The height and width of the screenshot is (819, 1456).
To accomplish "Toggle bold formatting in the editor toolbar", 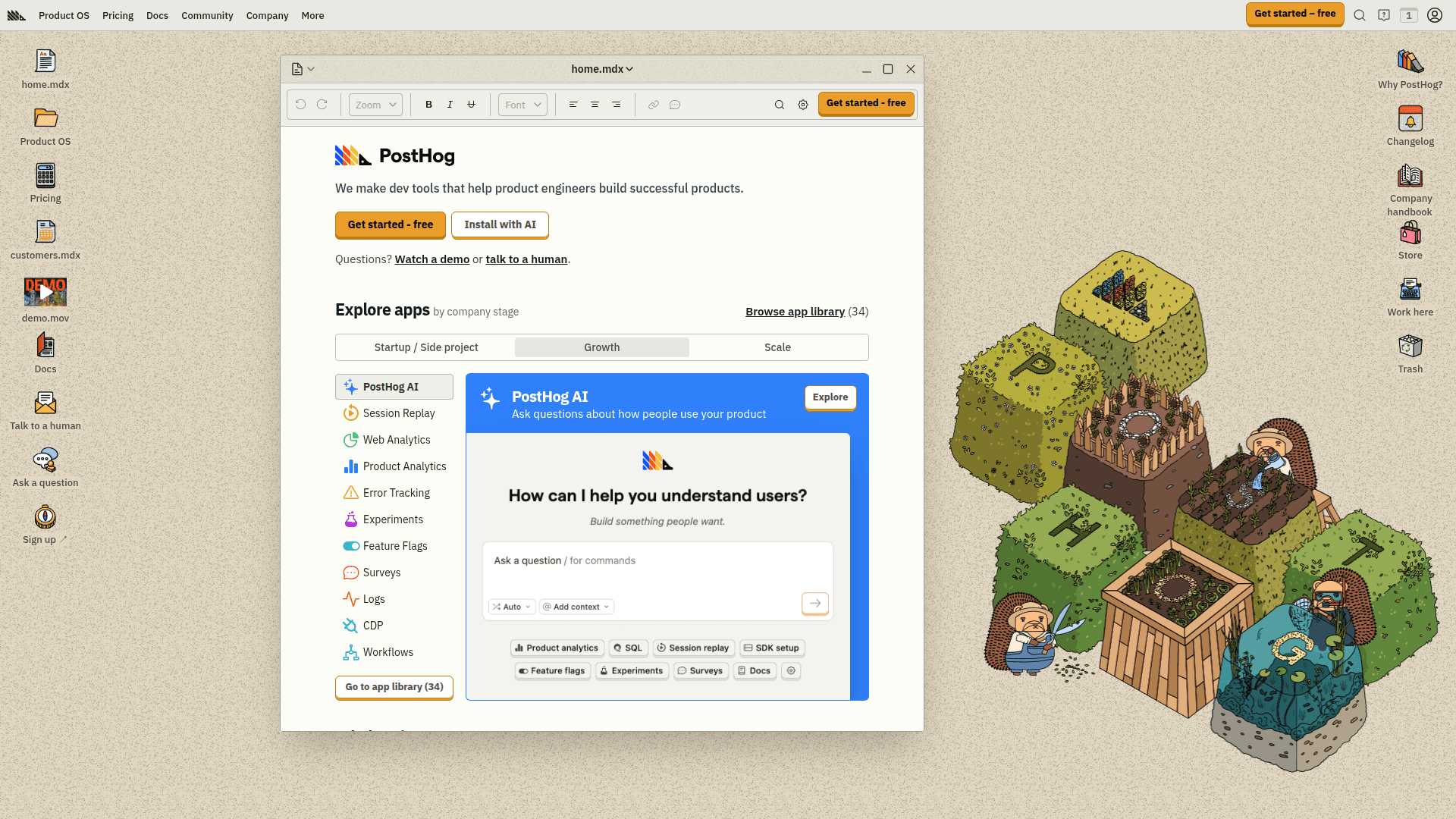I will point(428,105).
